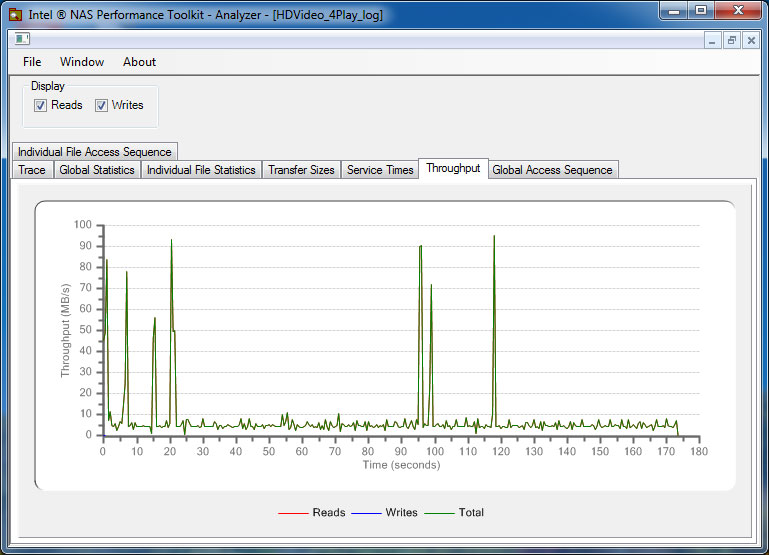Image resolution: width=769 pixels, height=555 pixels.
Task: Open the File menu
Action: point(32,62)
